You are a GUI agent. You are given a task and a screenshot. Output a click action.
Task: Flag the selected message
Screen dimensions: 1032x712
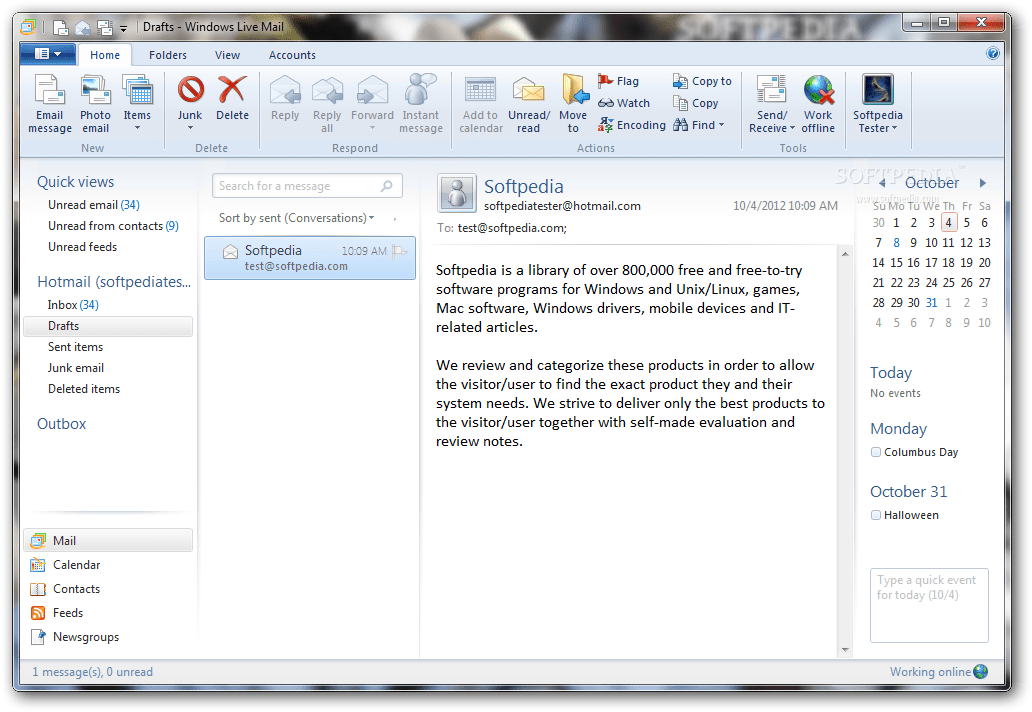(618, 81)
